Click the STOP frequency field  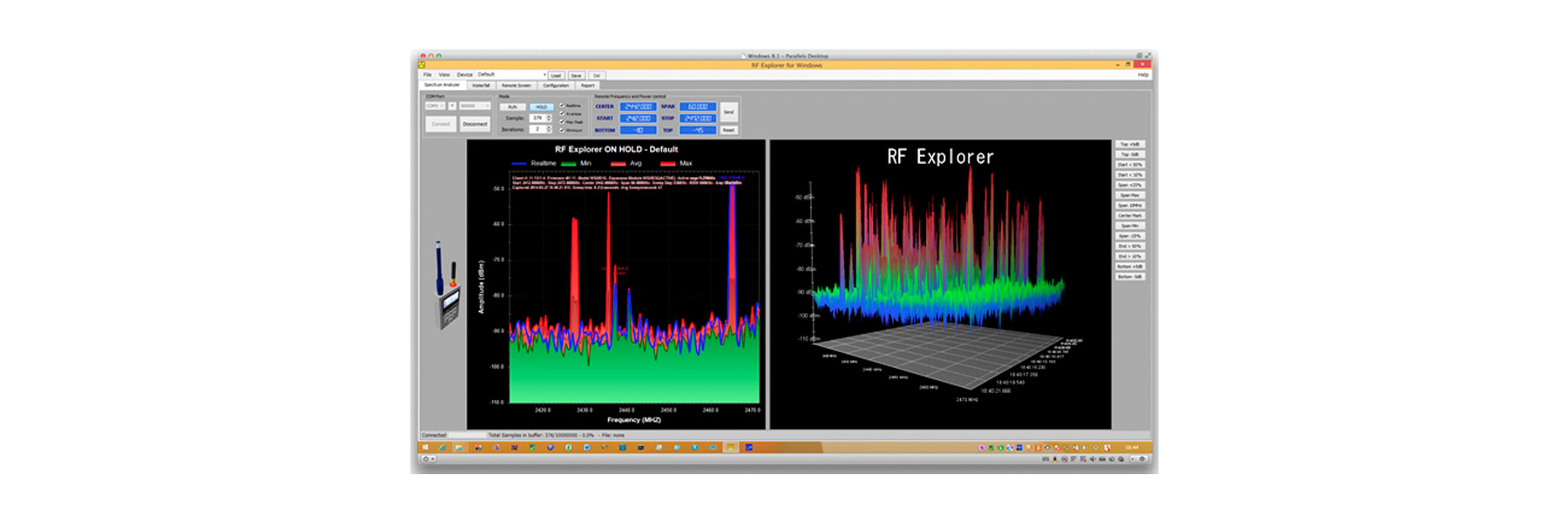click(698, 118)
